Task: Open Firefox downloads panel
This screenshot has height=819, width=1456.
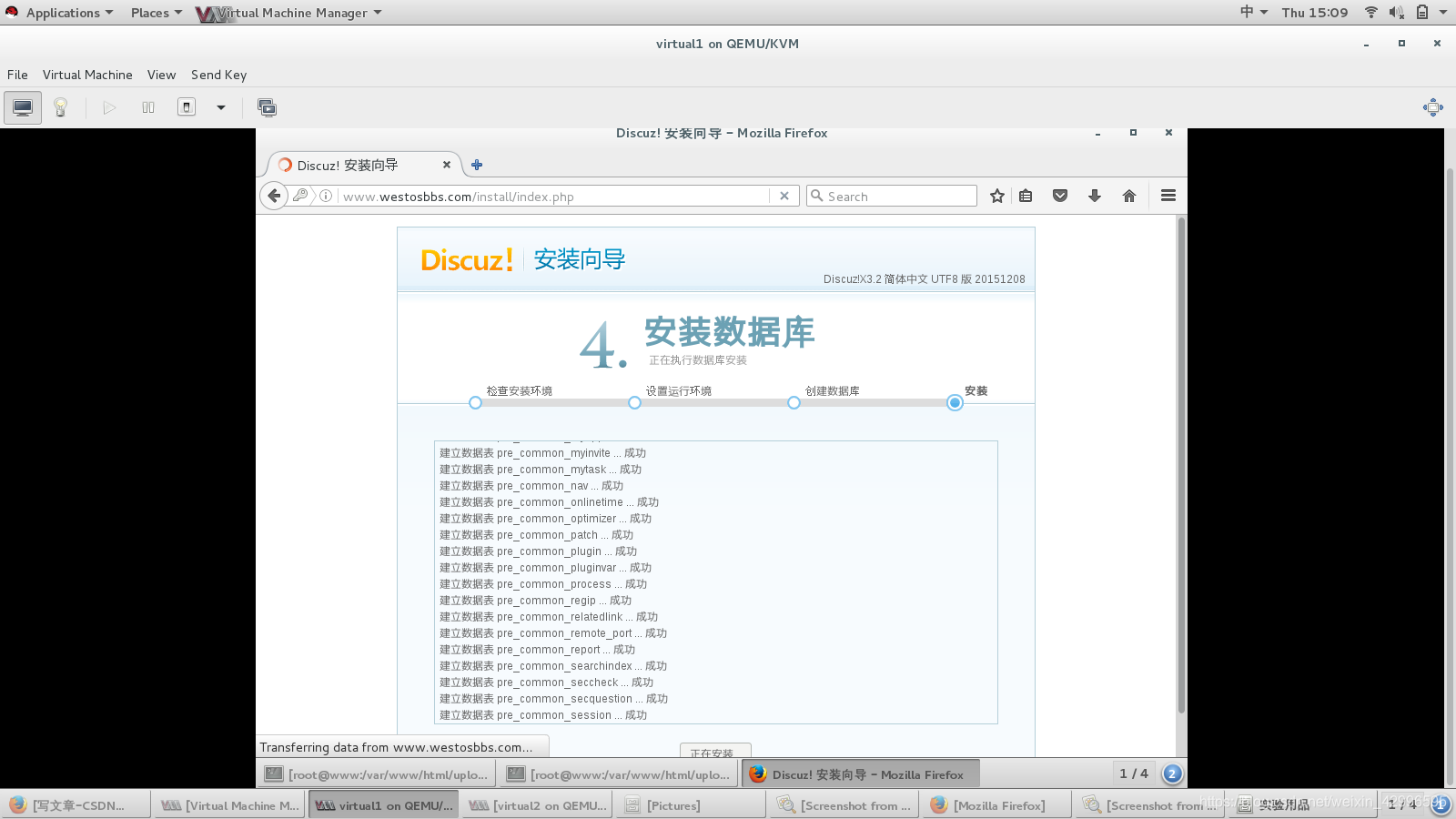Action: [1095, 196]
